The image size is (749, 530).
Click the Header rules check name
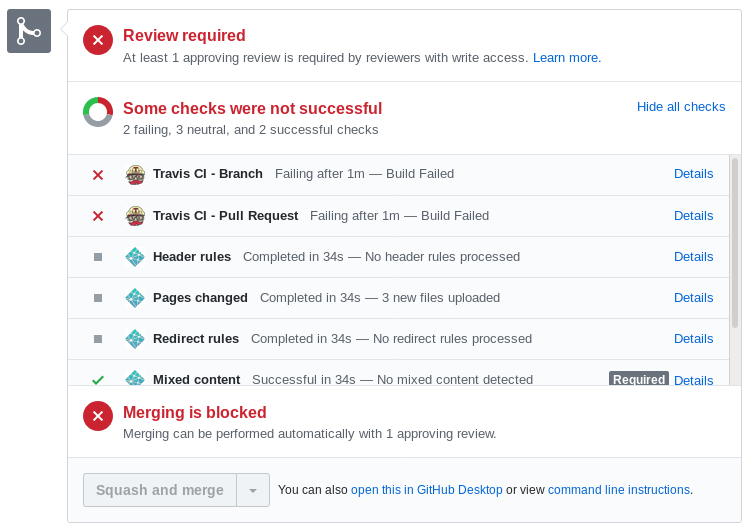pyautogui.click(x=192, y=257)
